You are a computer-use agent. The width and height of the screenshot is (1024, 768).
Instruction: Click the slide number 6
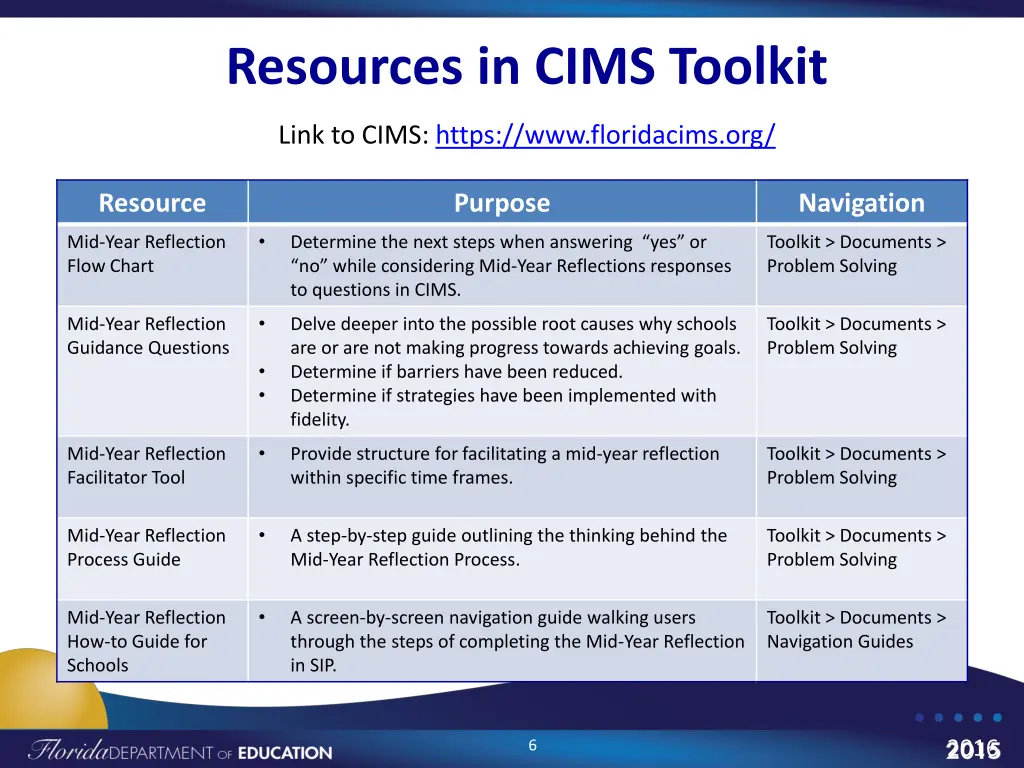532,745
